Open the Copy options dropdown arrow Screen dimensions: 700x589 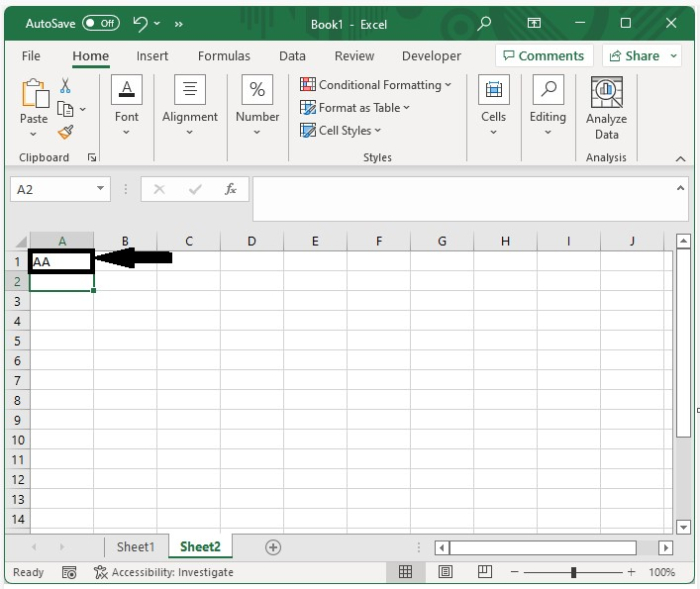click(x=83, y=109)
